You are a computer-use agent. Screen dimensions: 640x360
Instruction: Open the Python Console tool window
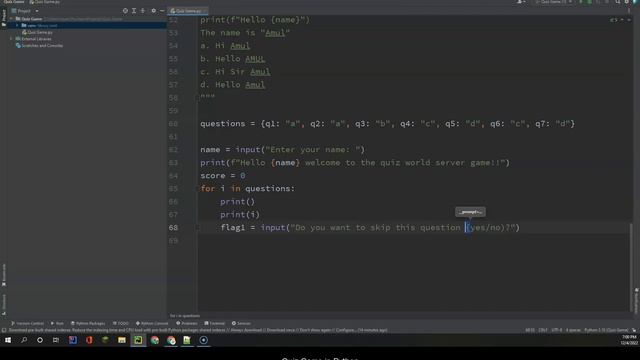(152, 323)
